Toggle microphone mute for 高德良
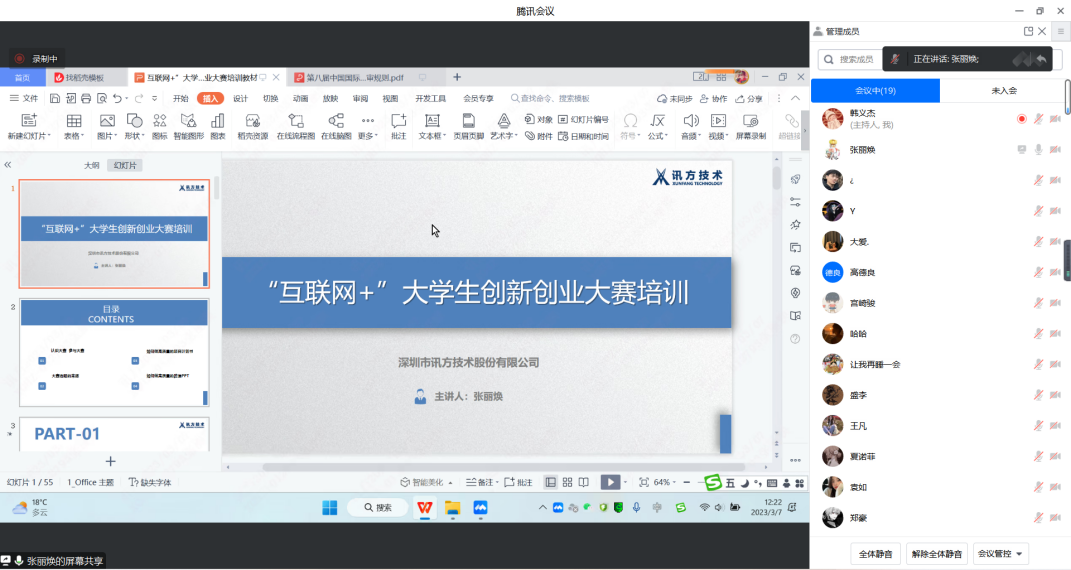 click(1039, 272)
